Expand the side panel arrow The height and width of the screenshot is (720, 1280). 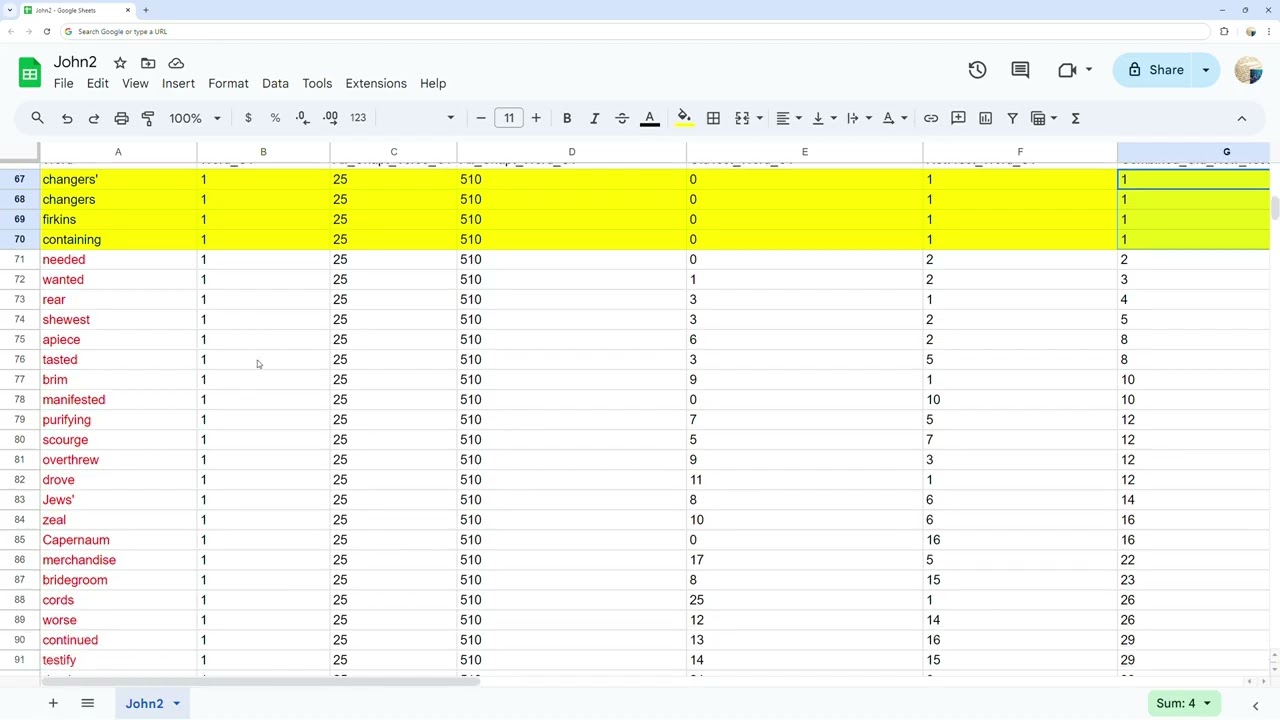(1255, 705)
